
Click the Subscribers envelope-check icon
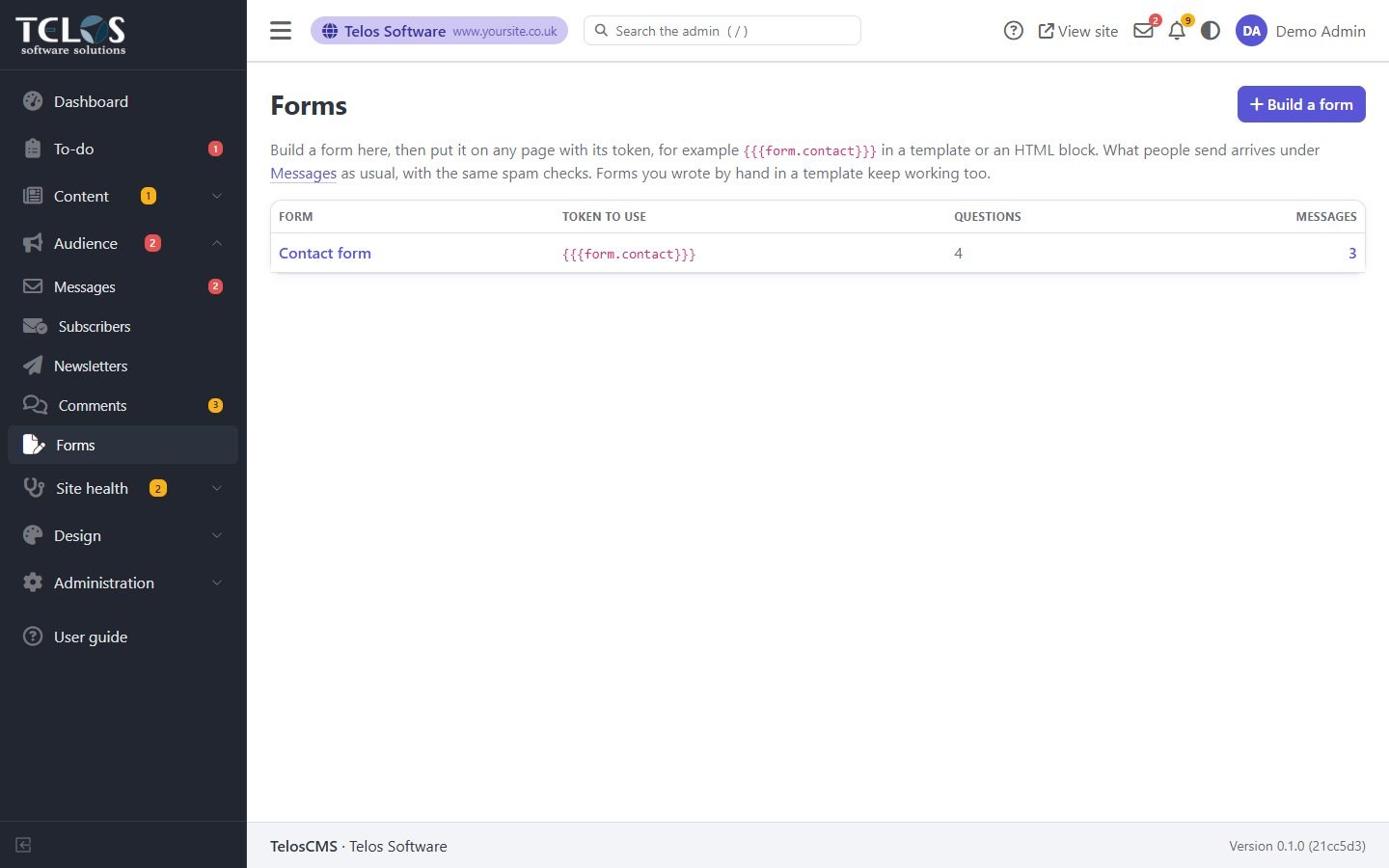pyautogui.click(x=35, y=326)
